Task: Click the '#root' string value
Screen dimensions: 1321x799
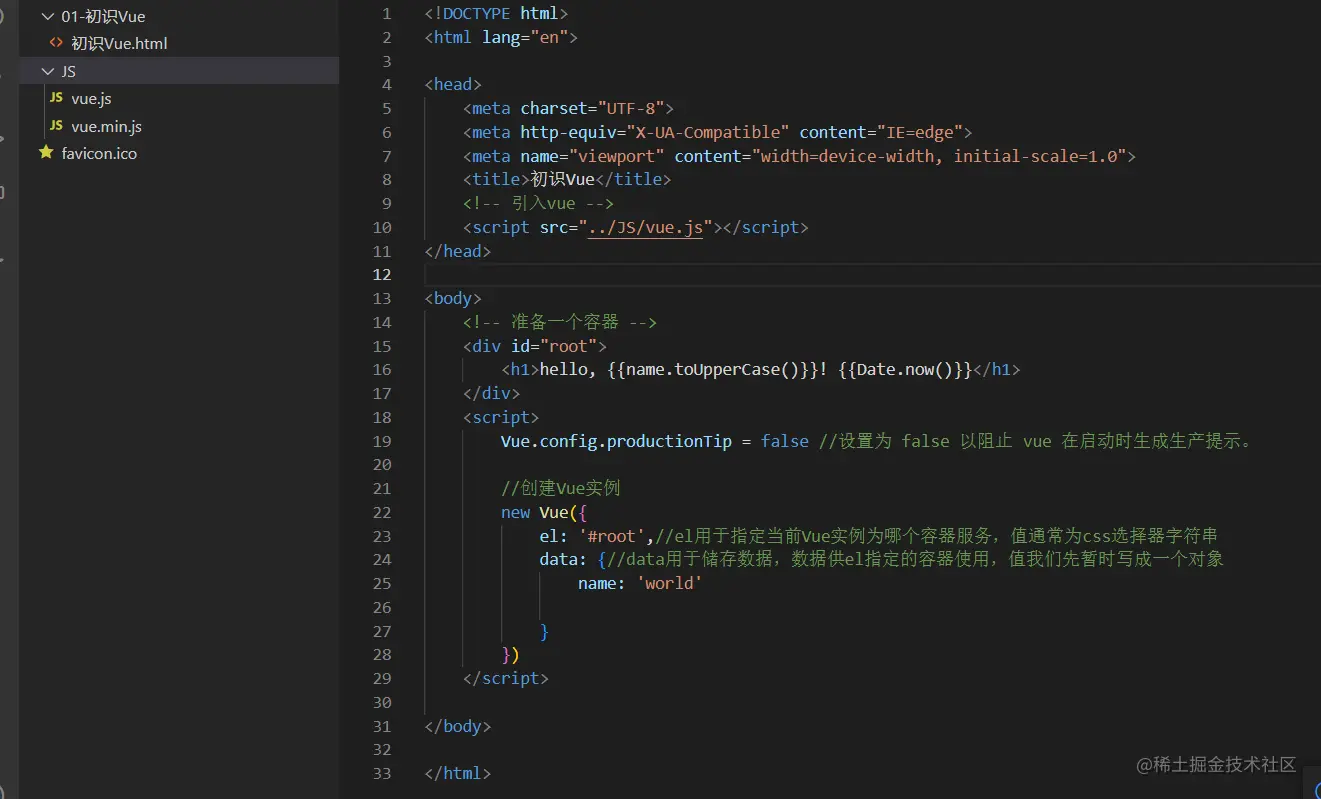Action: click(612, 536)
